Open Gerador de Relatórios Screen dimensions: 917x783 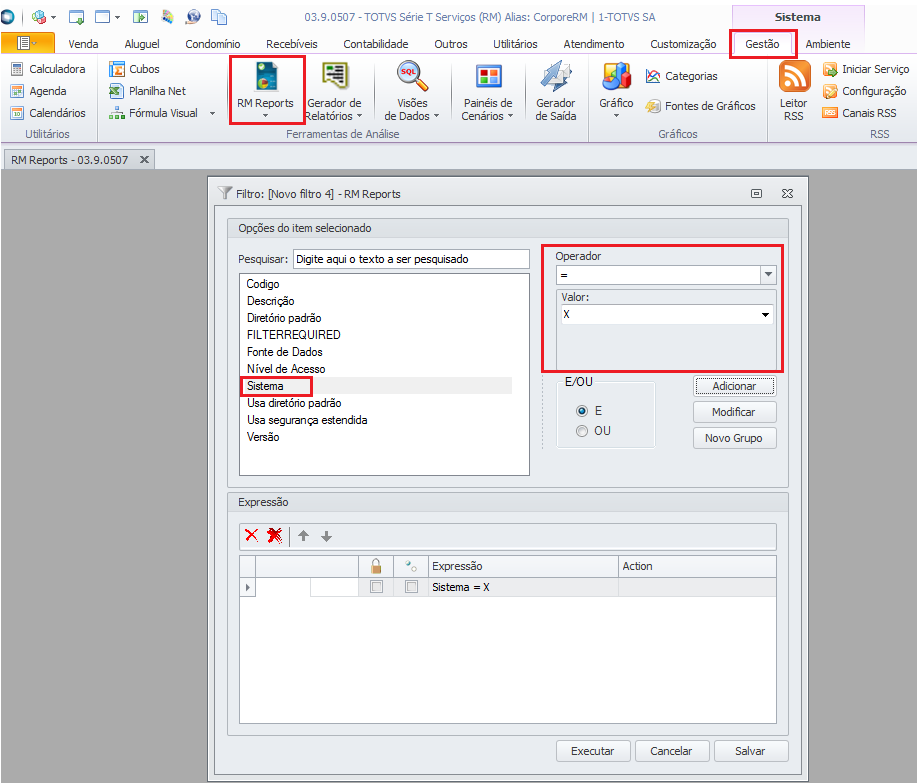[x=334, y=91]
